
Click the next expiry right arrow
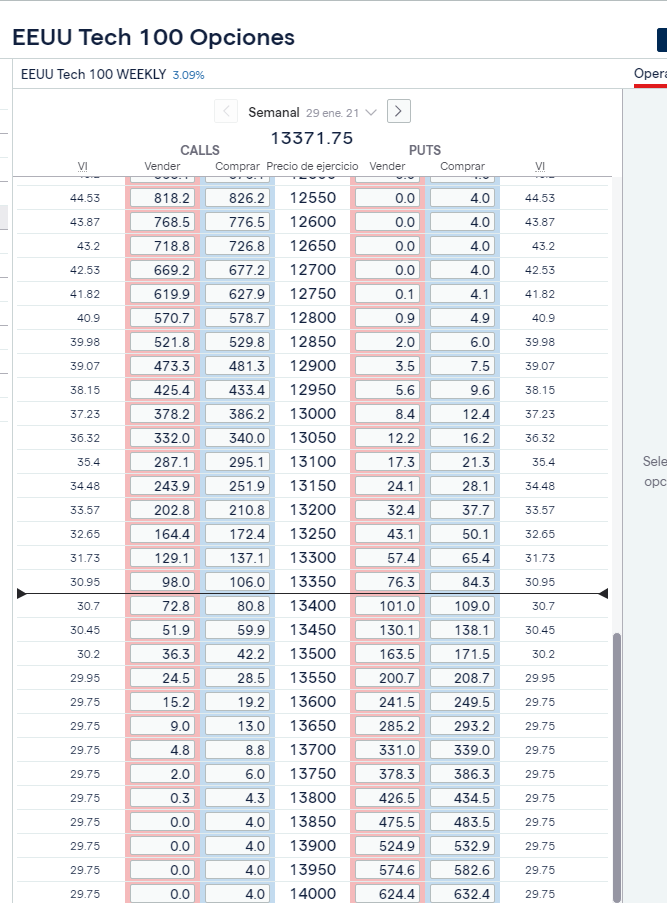tap(399, 112)
